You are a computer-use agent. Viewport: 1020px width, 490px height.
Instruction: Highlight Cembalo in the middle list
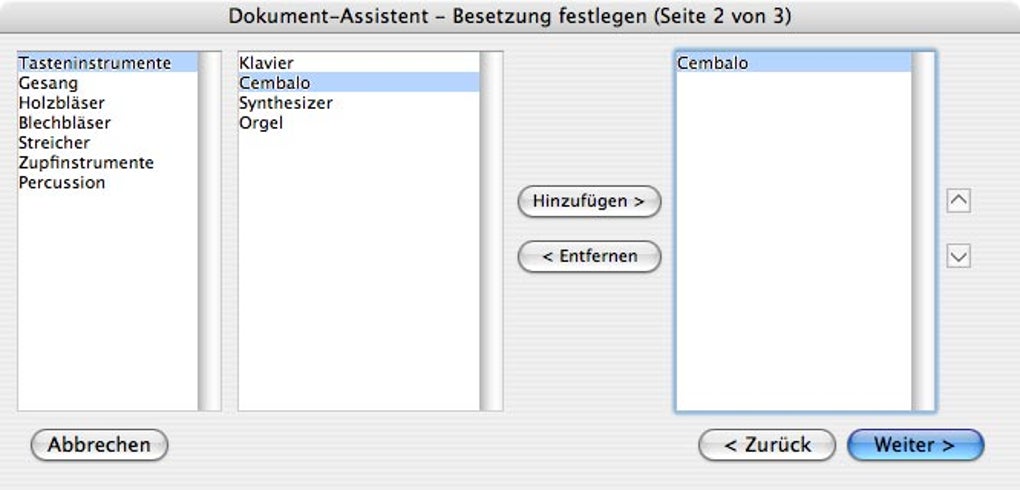274,83
